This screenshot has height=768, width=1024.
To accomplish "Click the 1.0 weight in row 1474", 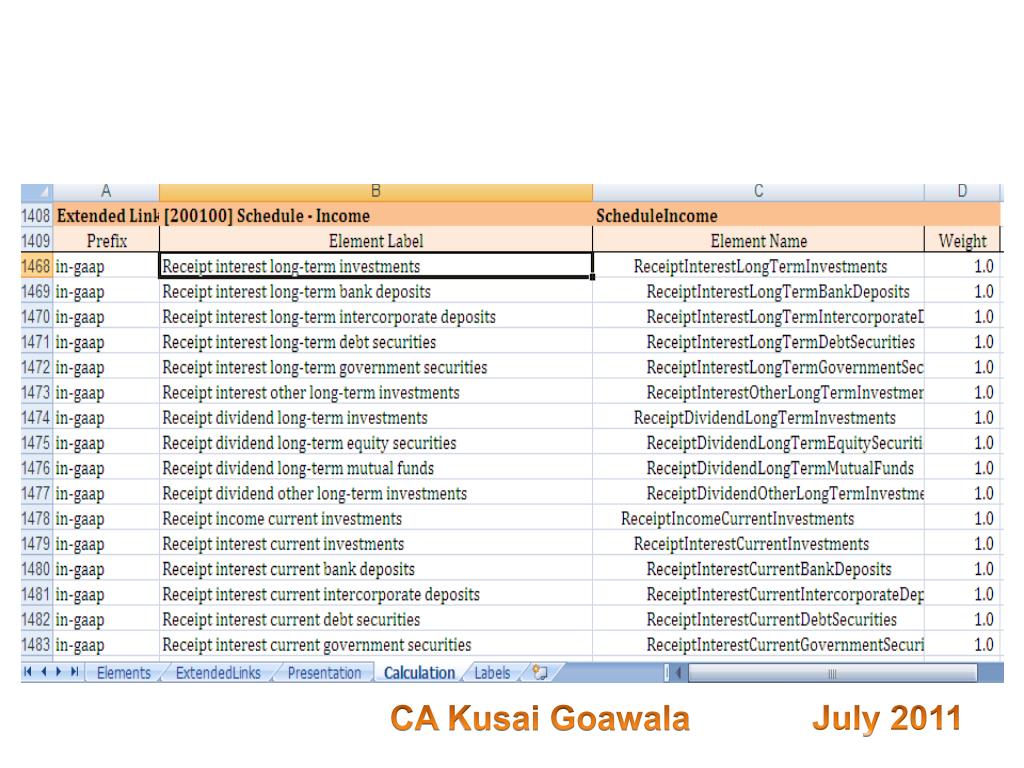I will click(962, 417).
